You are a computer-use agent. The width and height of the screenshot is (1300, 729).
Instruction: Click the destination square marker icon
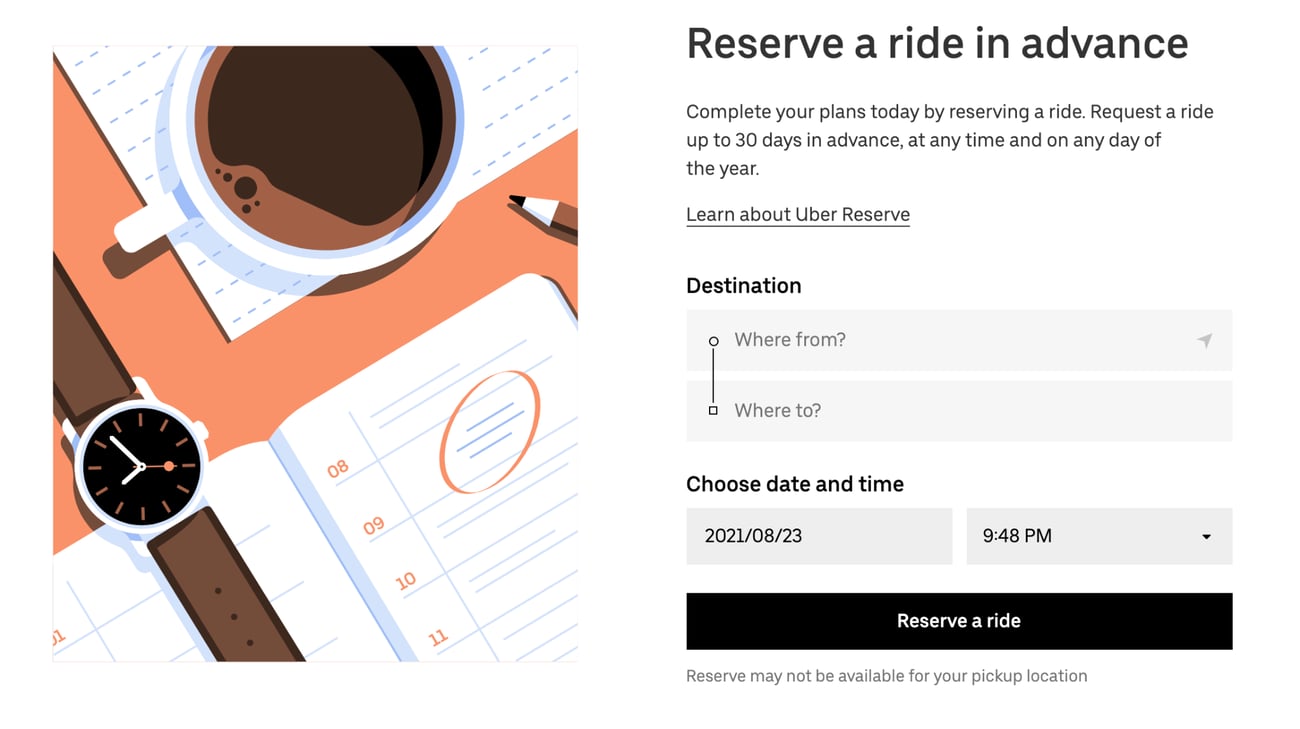point(713,410)
